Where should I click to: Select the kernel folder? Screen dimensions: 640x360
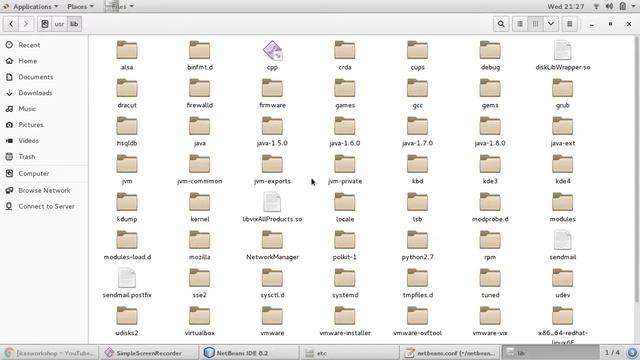point(200,207)
